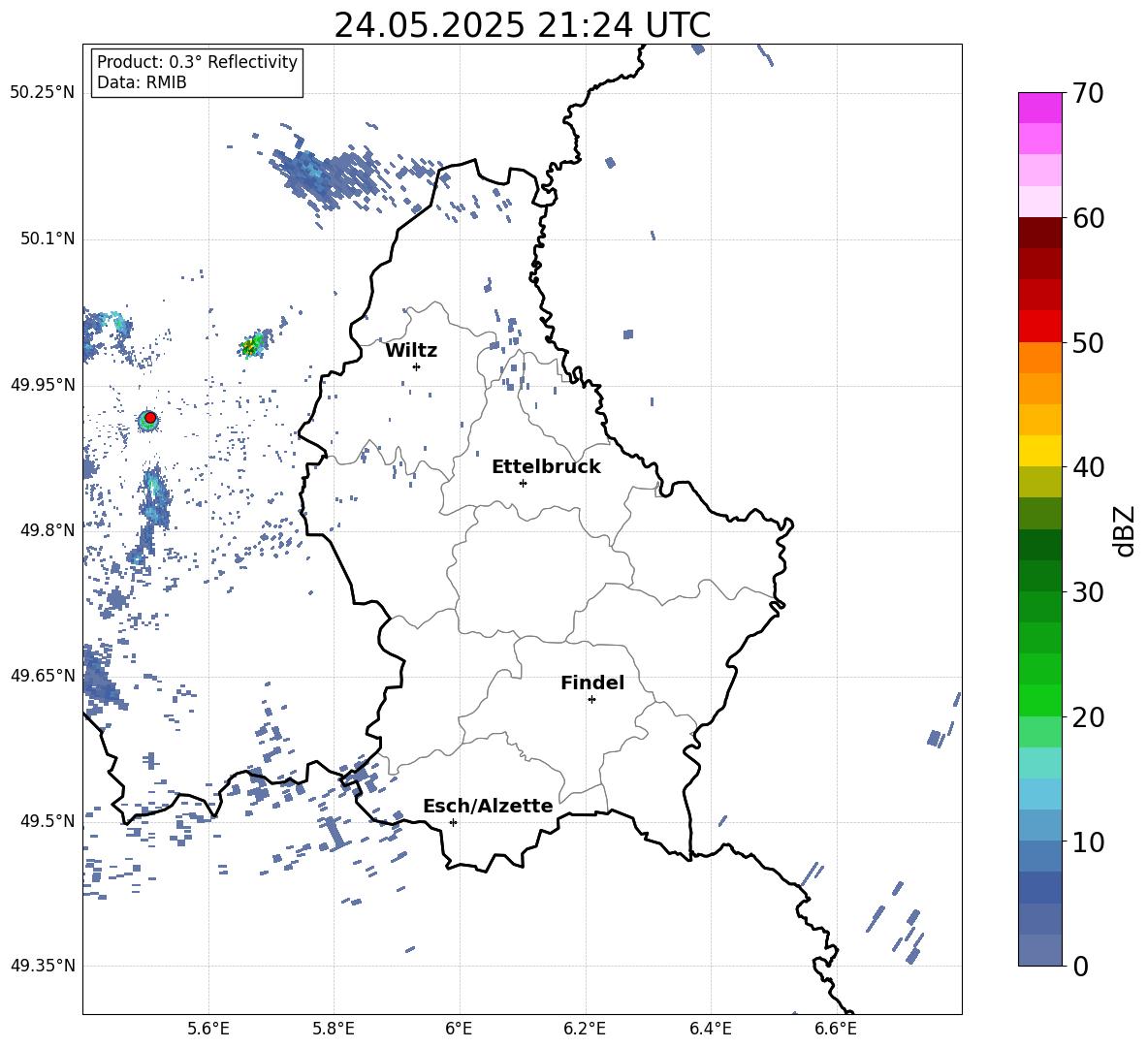Click the 6.4°E longitude label
Image resolution: width=1148 pixels, height=1048 pixels.
[710, 1029]
